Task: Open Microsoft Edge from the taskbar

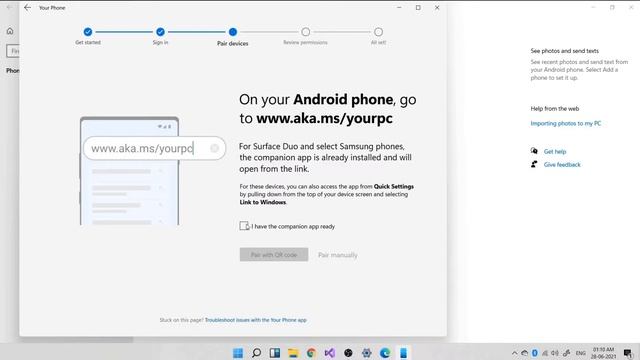Action: click(x=385, y=353)
